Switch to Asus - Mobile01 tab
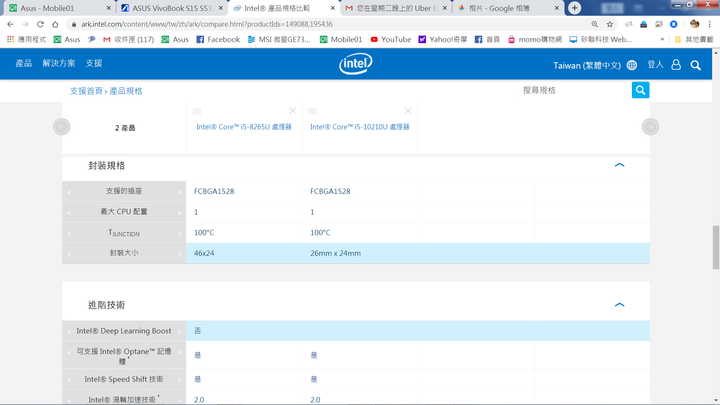Image resolution: width=720 pixels, height=405 pixels. tap(60, 8)
